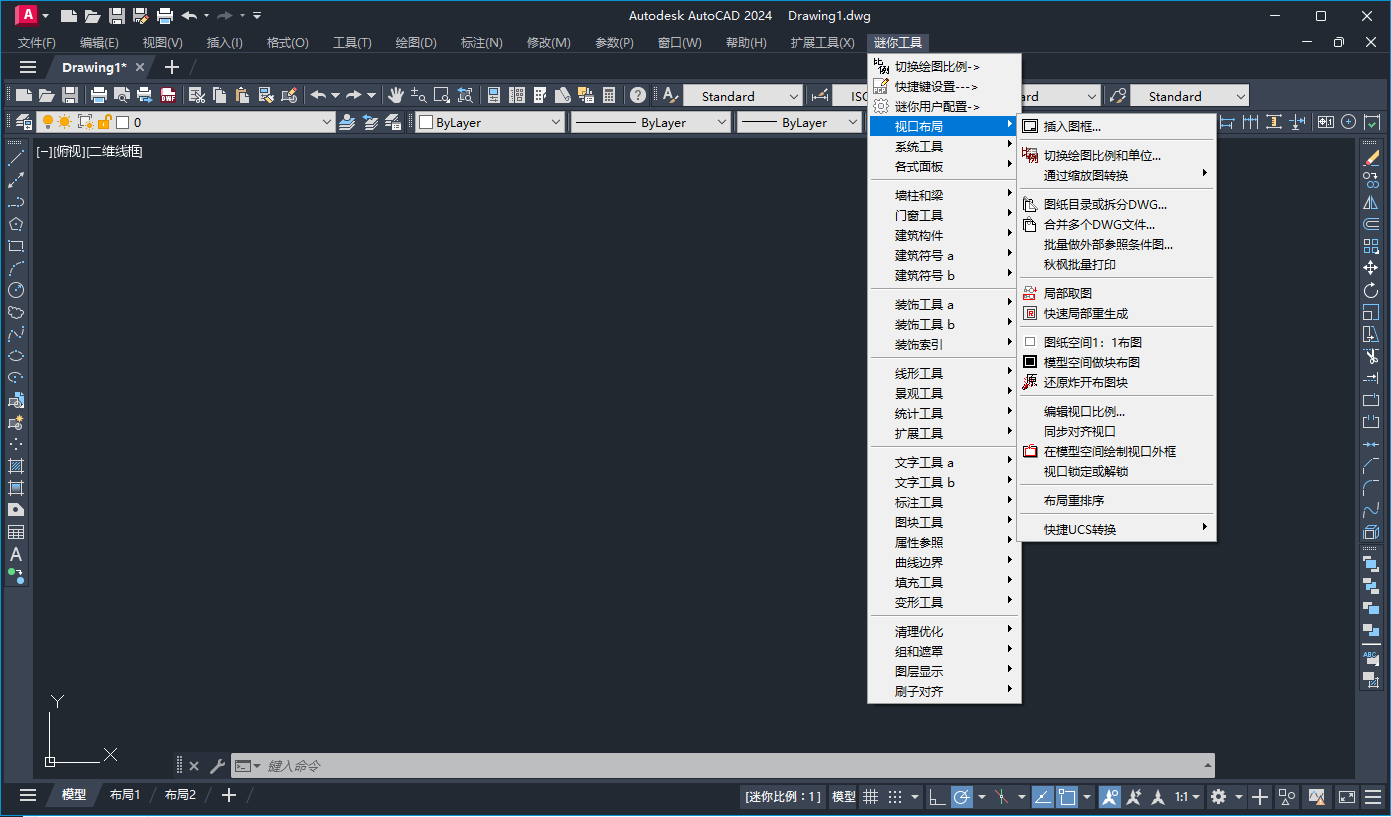Click the DWF publish icon

(168, 96)
